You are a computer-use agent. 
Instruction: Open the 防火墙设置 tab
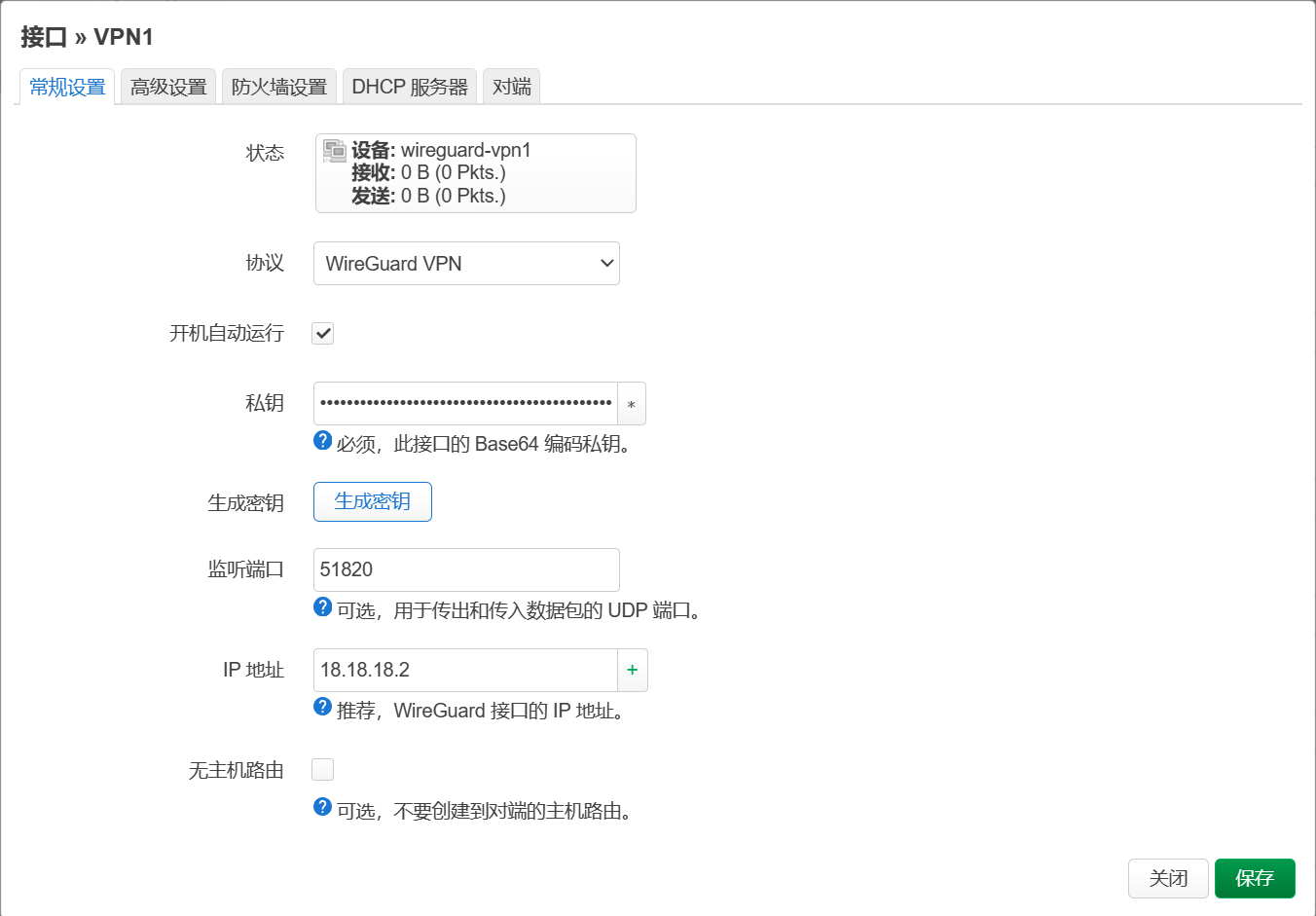tap(279, 87)
